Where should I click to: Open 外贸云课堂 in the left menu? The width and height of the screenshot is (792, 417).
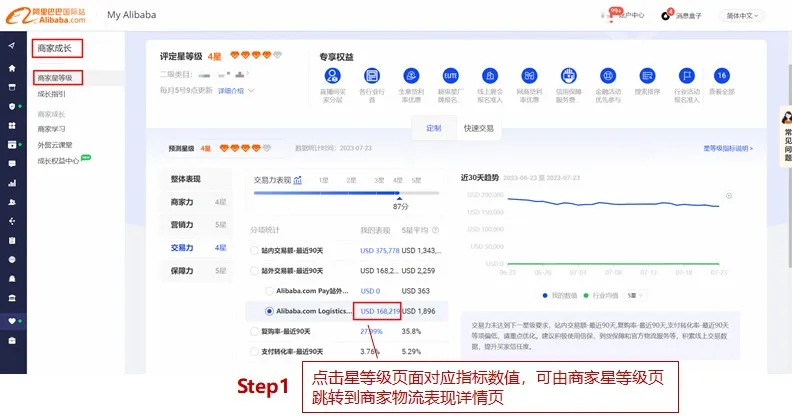click(55, 145)
